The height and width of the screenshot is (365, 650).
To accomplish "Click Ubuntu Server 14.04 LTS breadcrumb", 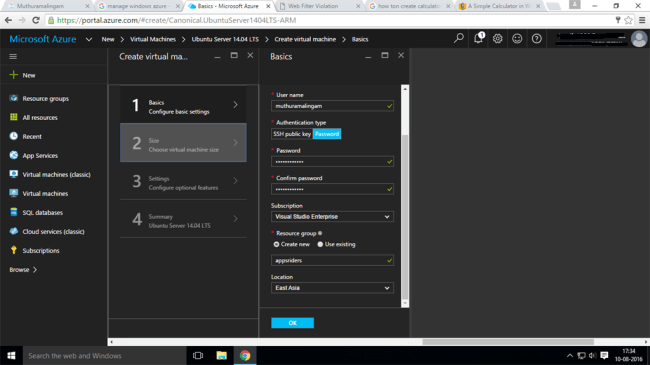I will [x=225, y=39].
